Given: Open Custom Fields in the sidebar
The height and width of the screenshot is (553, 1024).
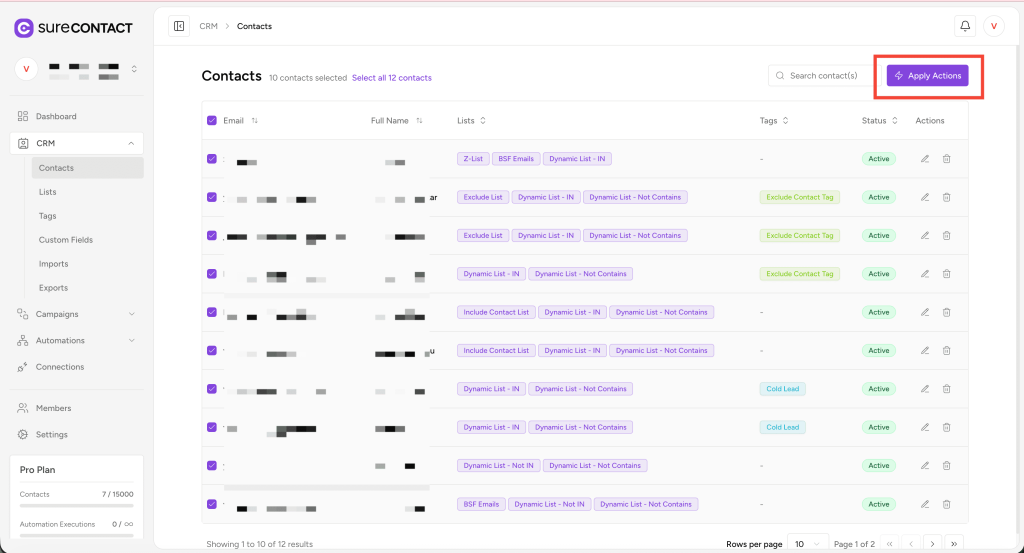Looking at the screenshot, I should (x=66, y=240).
